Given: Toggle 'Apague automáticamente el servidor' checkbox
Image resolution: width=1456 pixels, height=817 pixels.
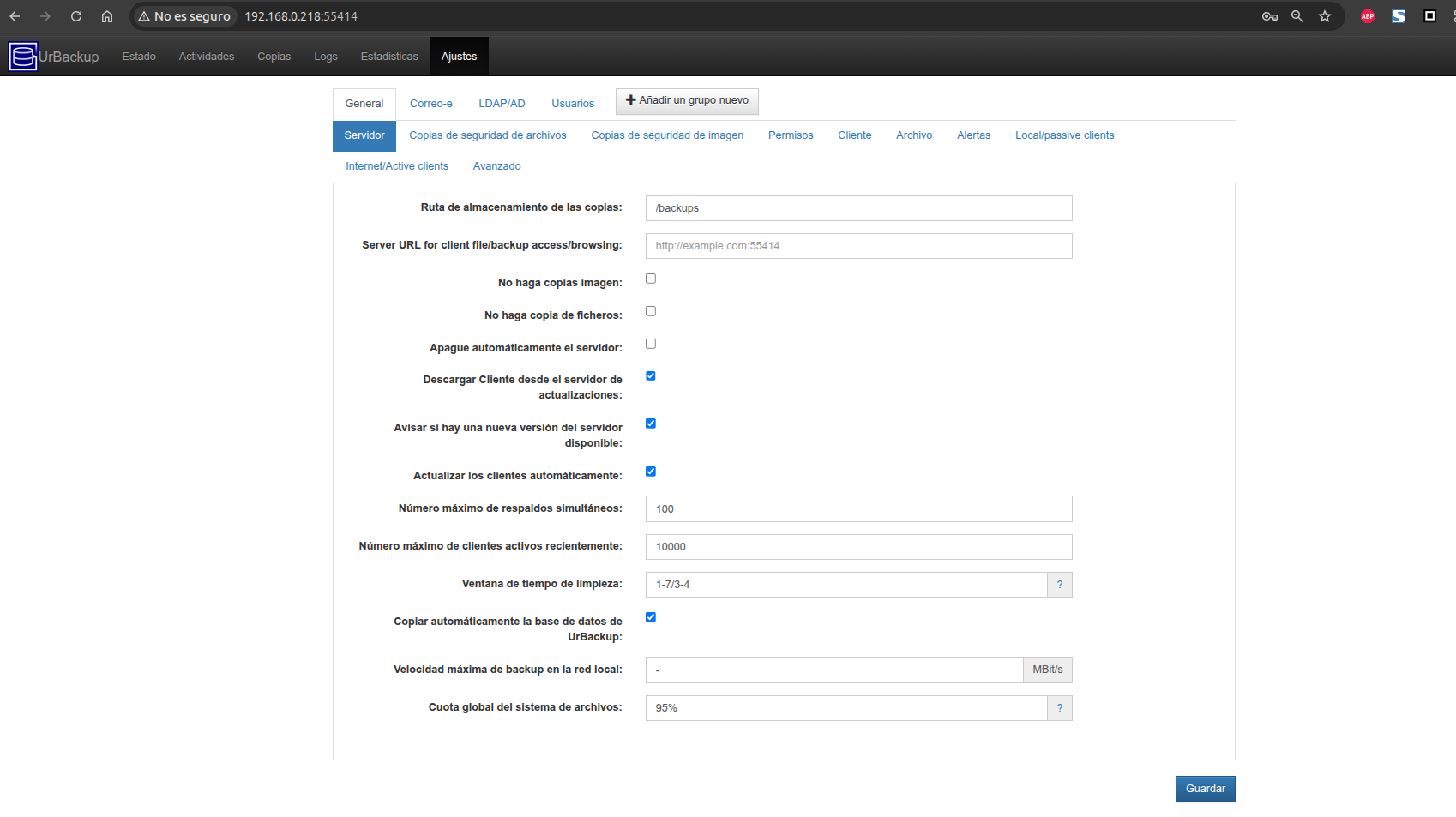Looking at the screenshot, I should (x=651, y=344).
